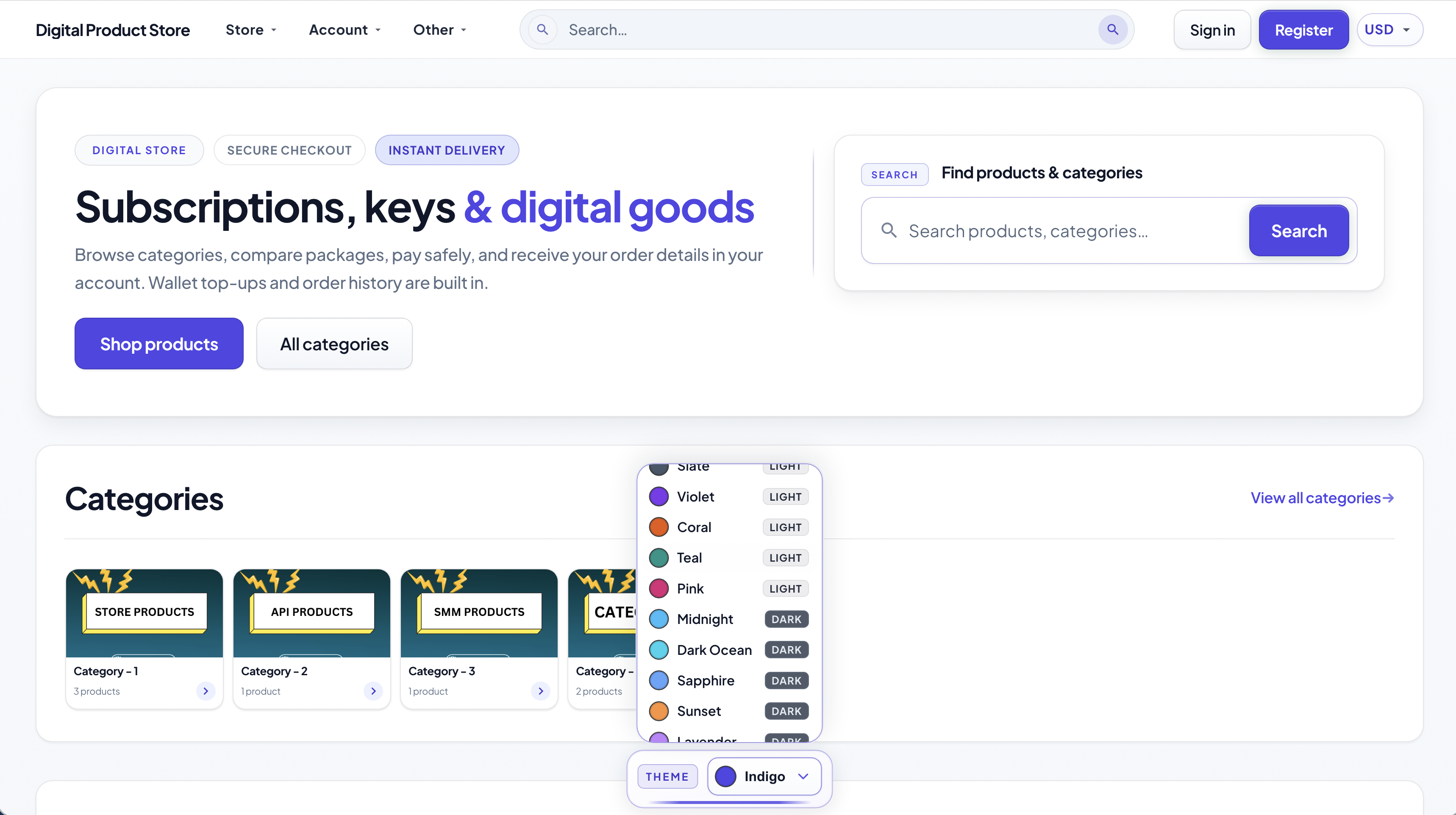Click the SECURE CHECKOUT badge
1456x815 pixels.
coord(289,150)
